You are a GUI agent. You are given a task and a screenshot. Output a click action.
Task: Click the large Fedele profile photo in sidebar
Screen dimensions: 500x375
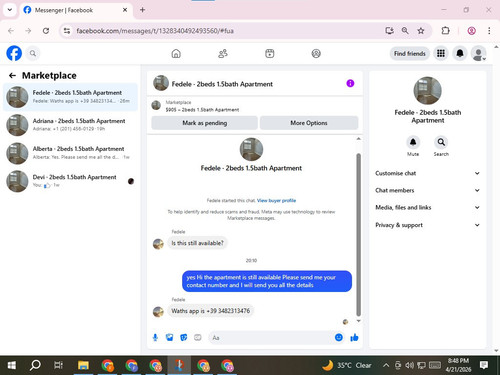click(x=427, y=91)
